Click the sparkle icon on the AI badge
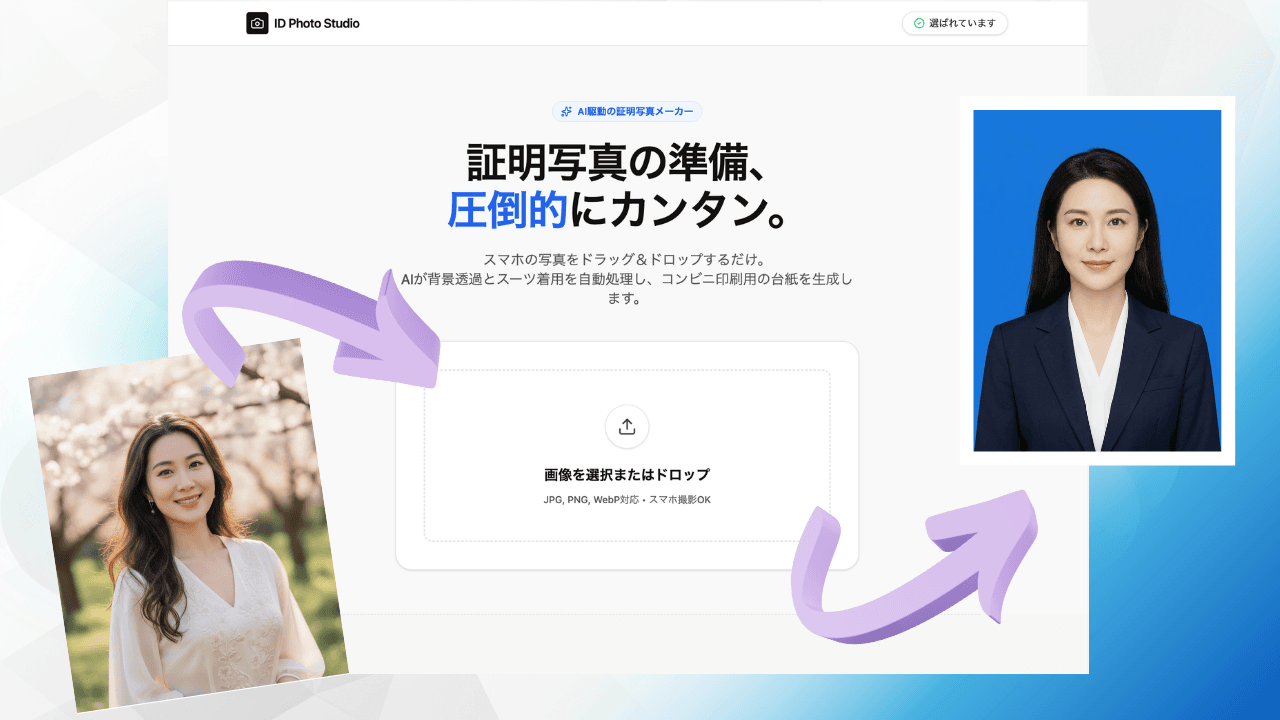Screen dimensions: 1280x720 click(566, 112)
